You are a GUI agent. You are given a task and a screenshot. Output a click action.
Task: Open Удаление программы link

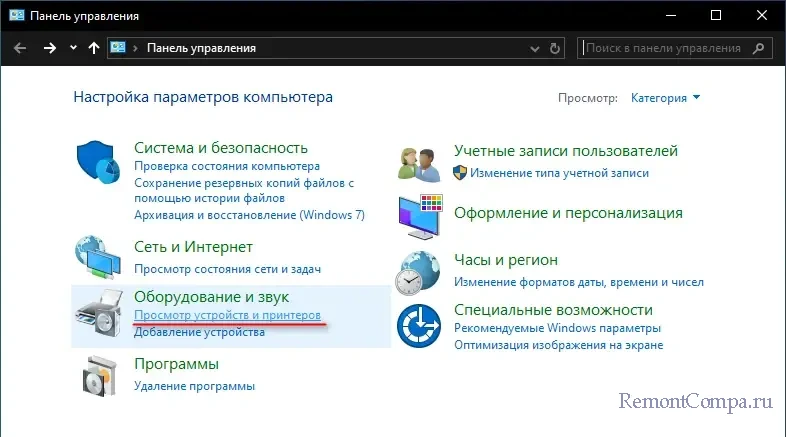pos(194,385)
